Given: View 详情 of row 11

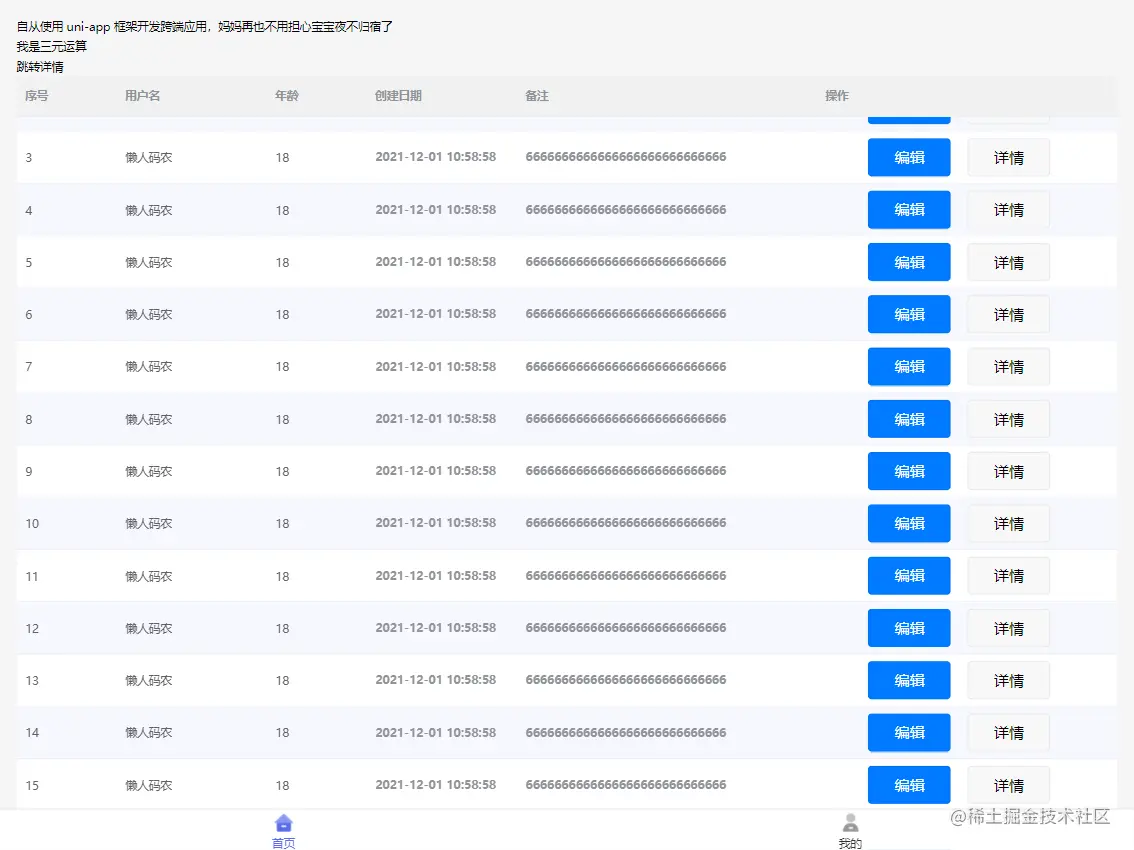Looking at the screenshot, I should tap(1008, 576).
